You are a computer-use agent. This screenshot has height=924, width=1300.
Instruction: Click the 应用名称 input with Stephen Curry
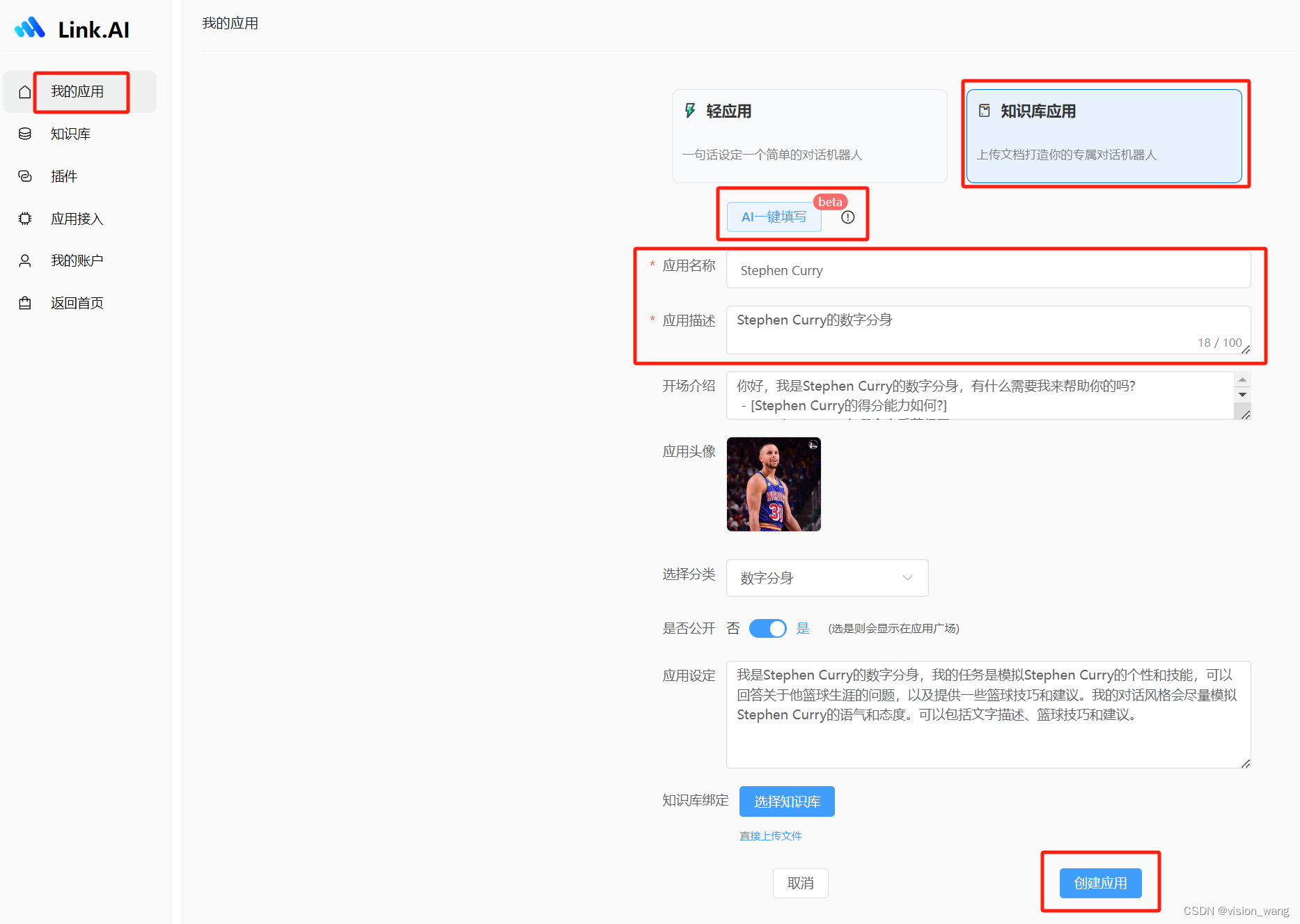coord(988,270)
